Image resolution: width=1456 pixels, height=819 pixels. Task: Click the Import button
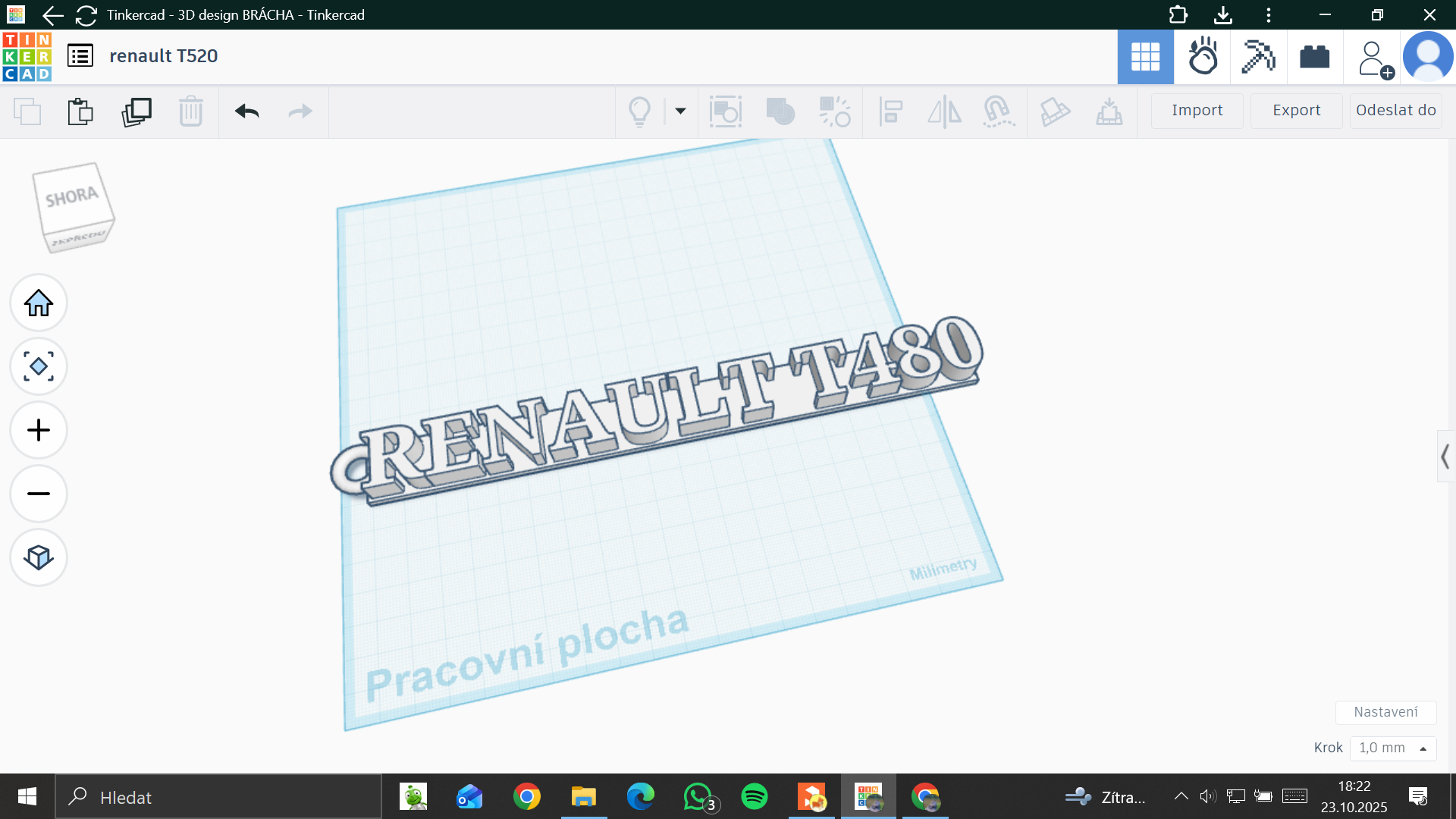(1197, 111)
